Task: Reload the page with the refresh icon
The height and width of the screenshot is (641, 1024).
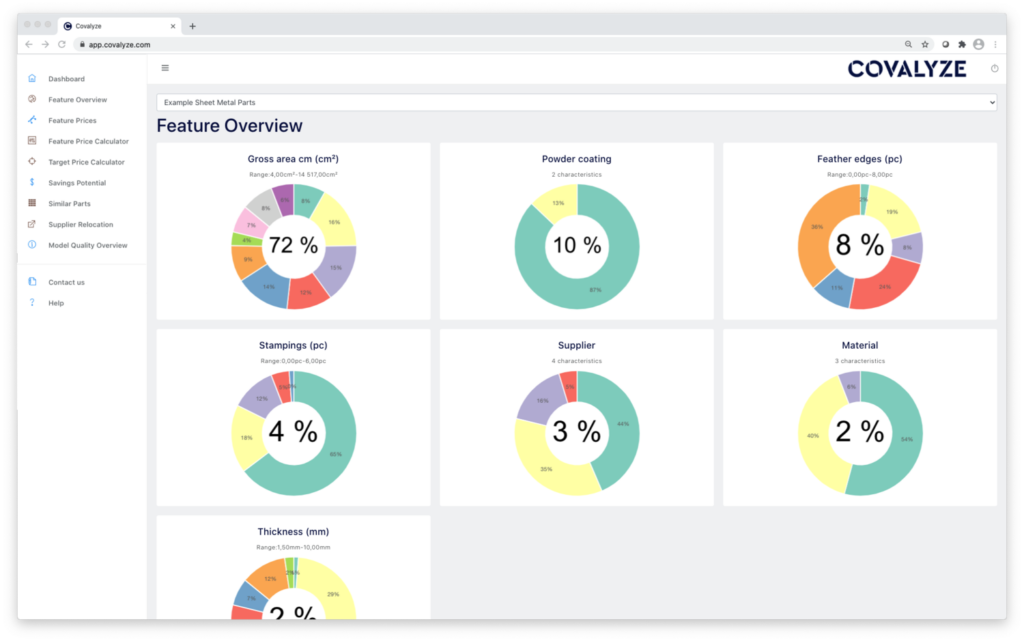Action: coord(62,44)
